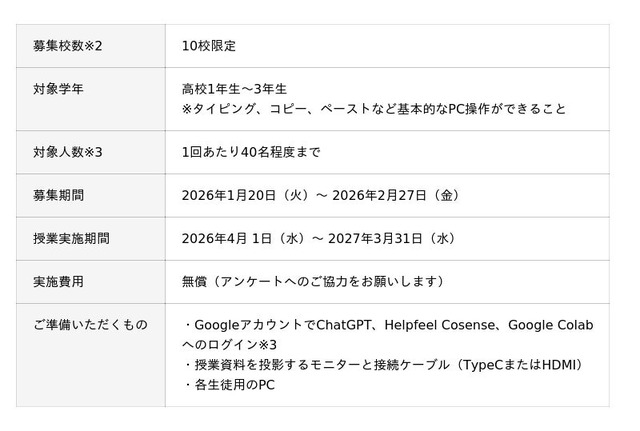640x431 pixels.
Task: Click the 2026年4月 1日（水） date
Action: point(244,238)
